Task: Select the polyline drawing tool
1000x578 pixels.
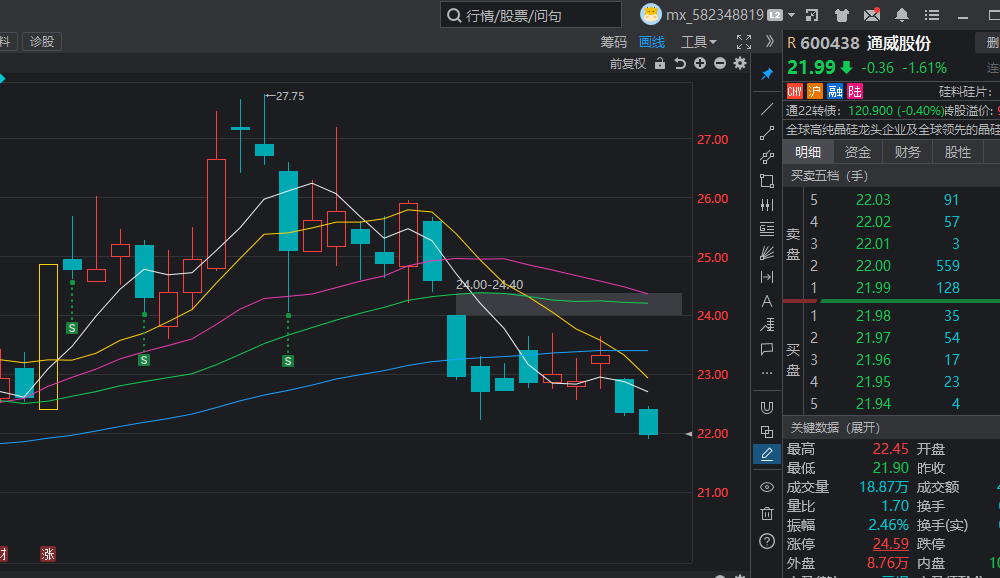Action: pyautogui.click(x=767, y=157)
